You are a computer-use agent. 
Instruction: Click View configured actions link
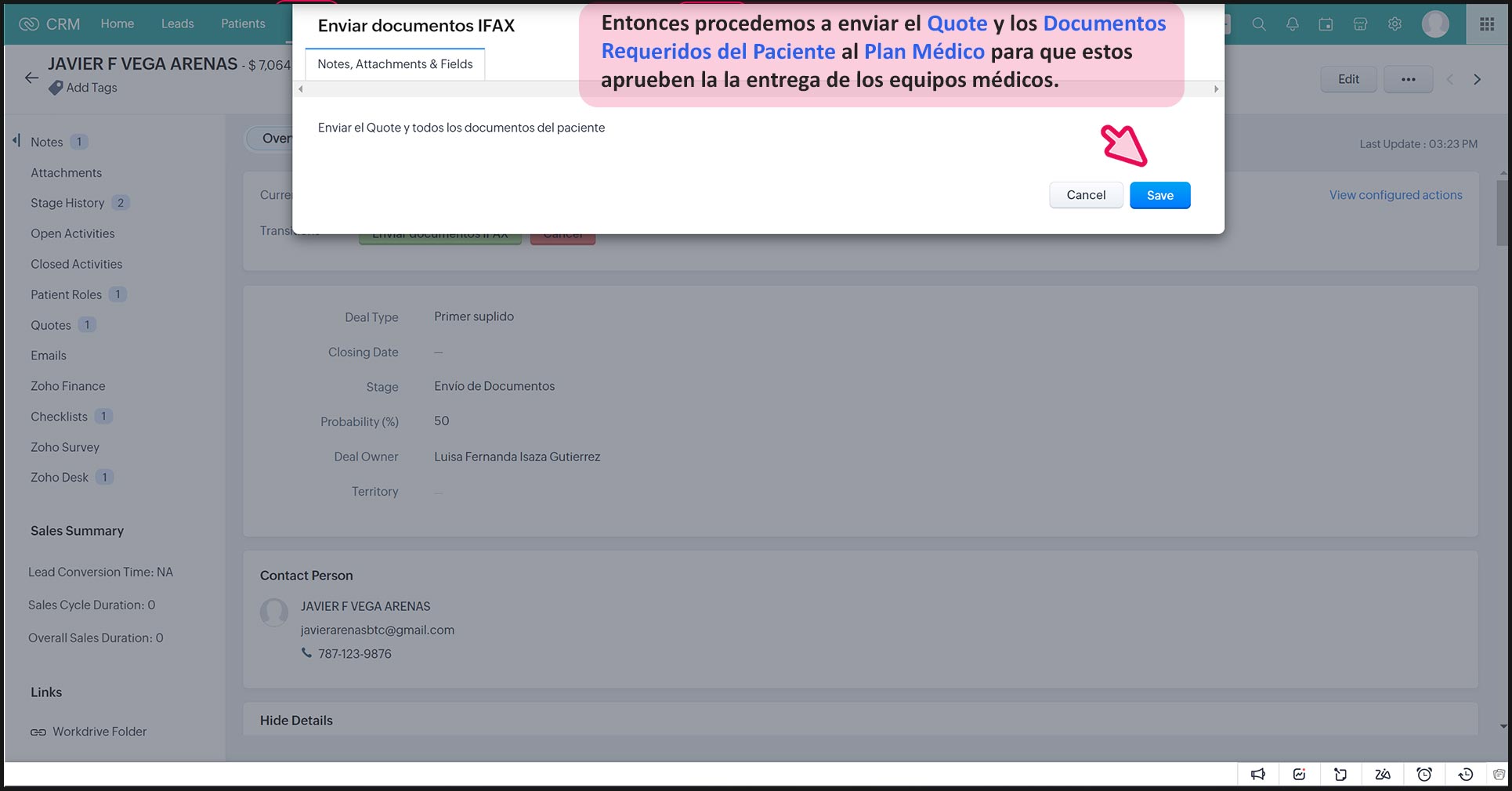click(x=1395, y=195)
